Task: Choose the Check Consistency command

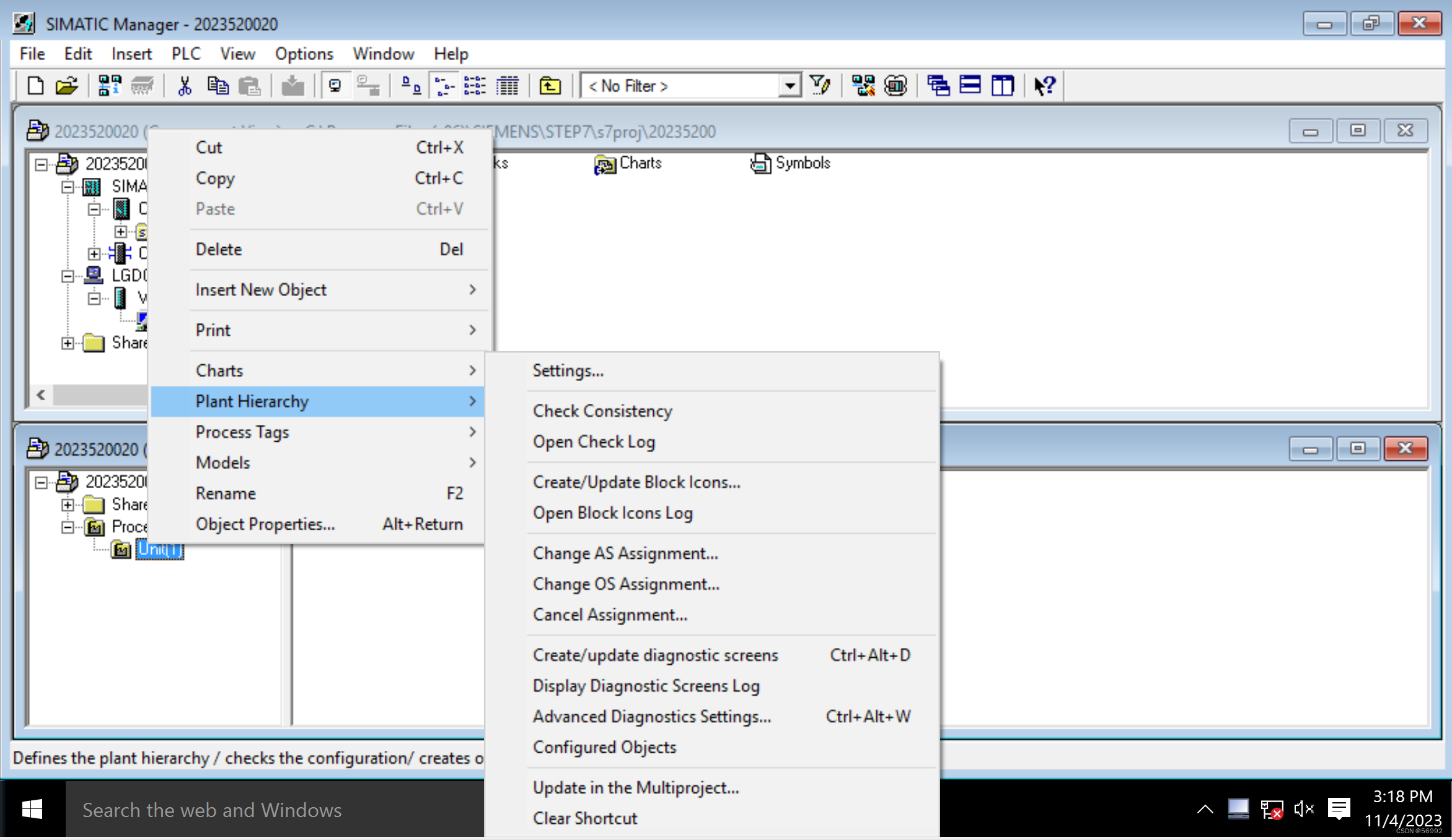Action: (602, 411)
